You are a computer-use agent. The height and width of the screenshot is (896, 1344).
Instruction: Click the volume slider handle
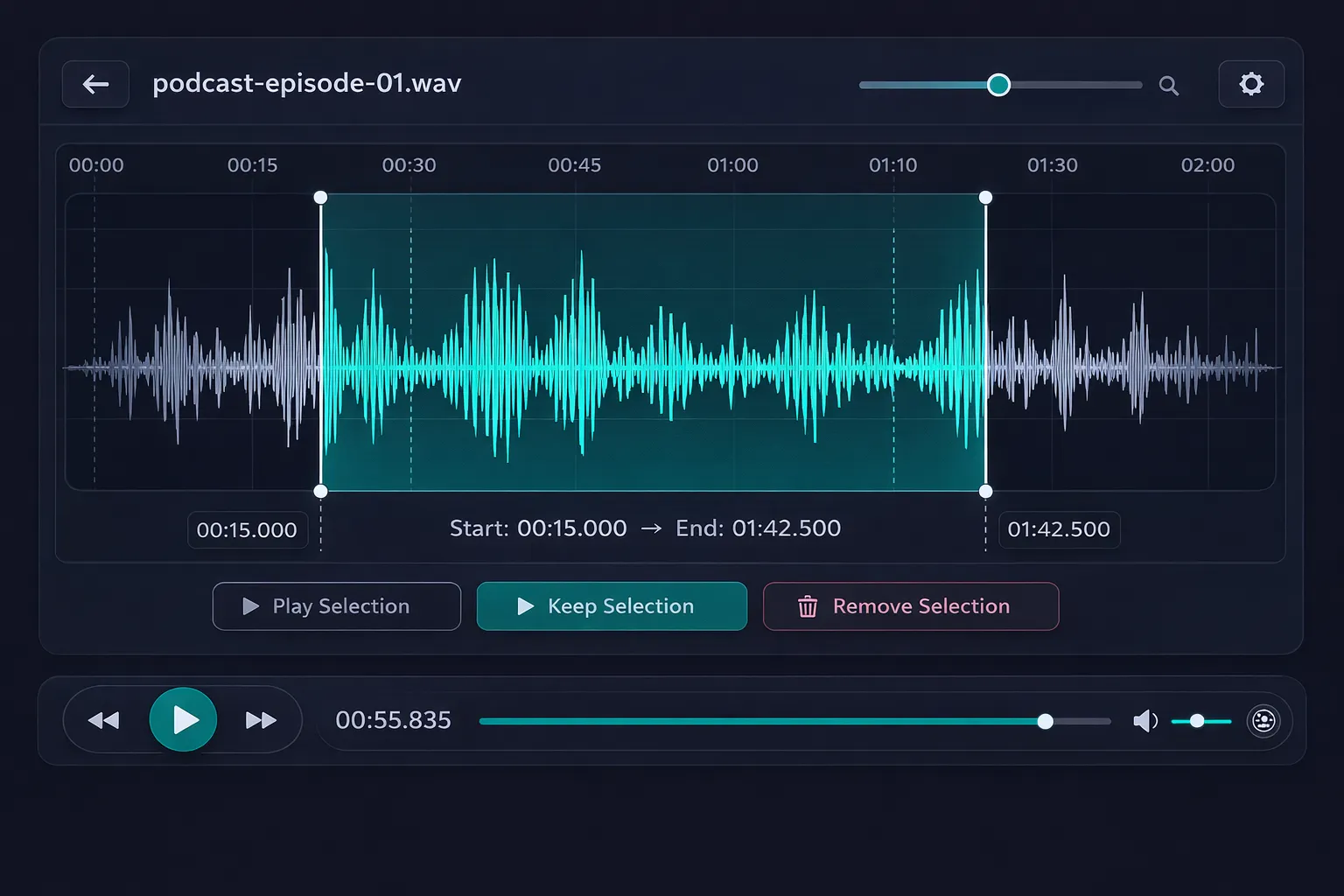tap(1199, 720)
